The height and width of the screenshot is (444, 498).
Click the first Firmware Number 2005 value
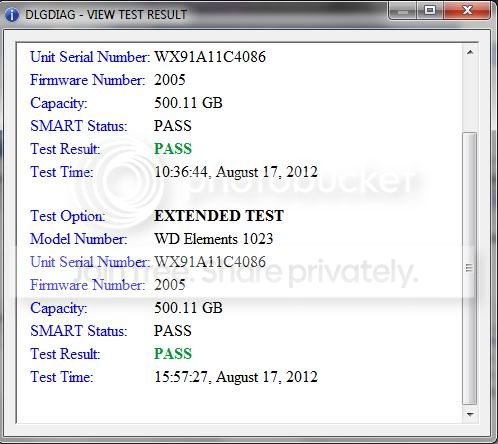point(169,80)
